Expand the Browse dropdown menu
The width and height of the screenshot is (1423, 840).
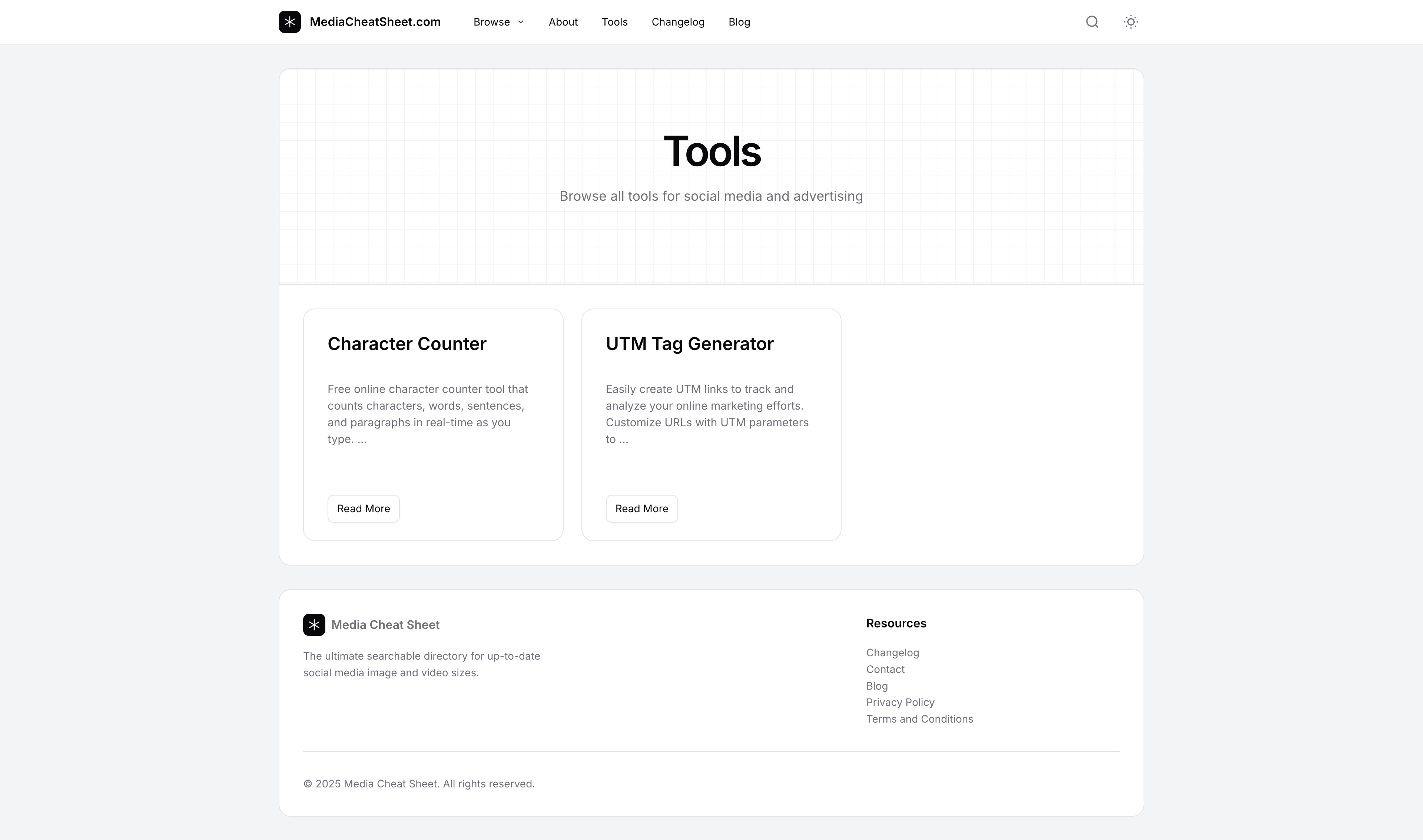[491, 22]
